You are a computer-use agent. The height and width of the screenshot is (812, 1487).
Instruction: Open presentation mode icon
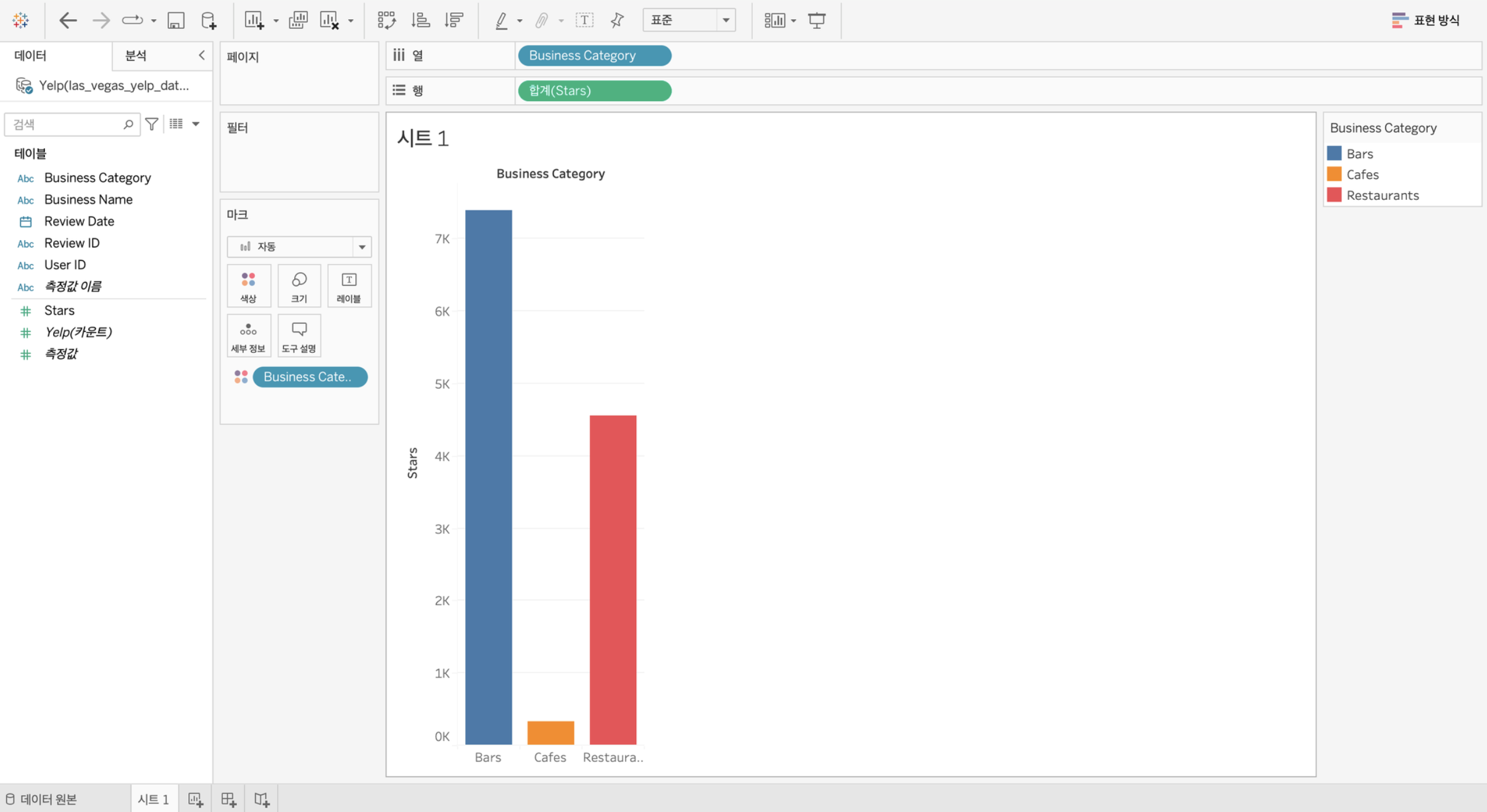tap(817, 20)
